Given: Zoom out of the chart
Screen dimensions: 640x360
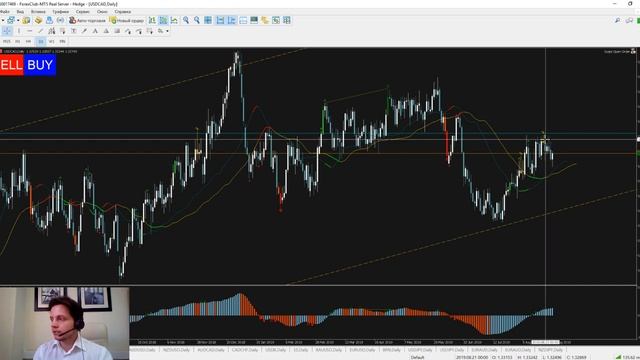Looking at the screenshot, I should [197, 20].
